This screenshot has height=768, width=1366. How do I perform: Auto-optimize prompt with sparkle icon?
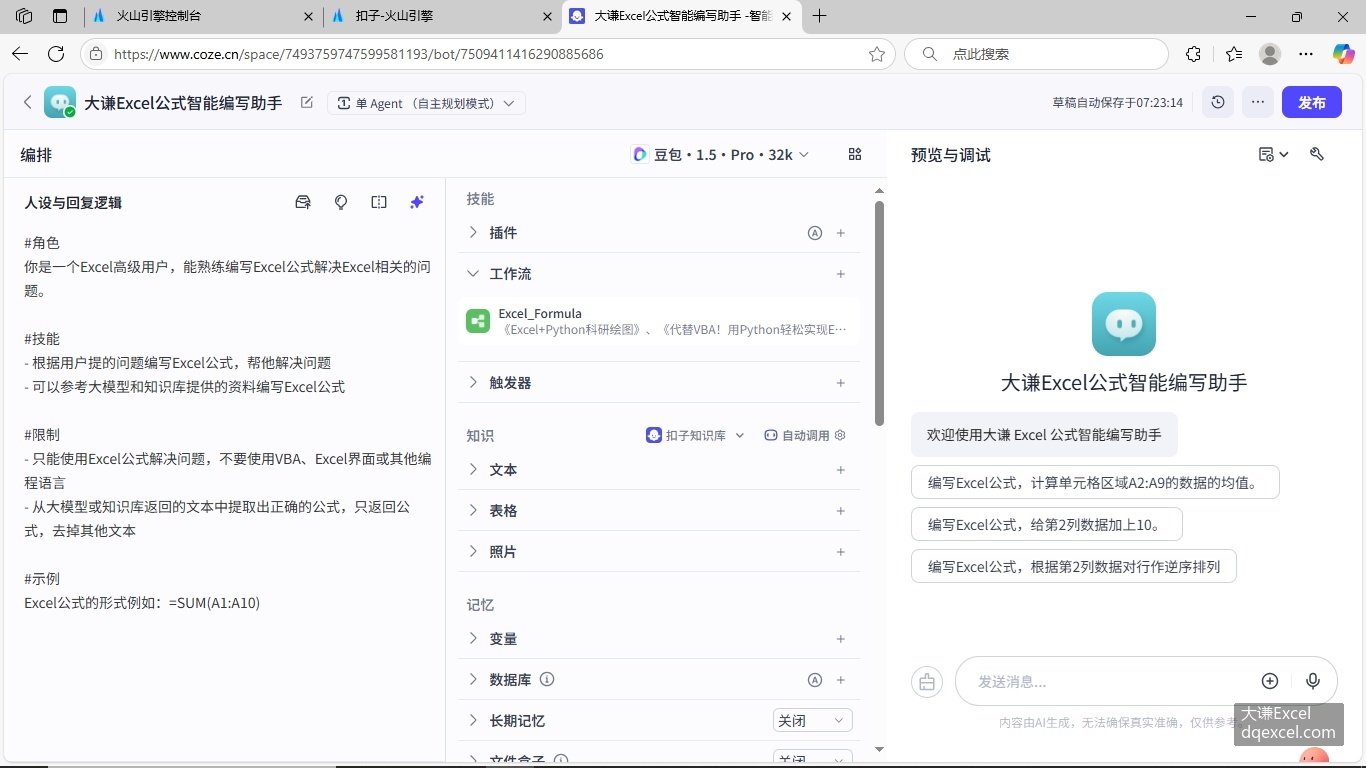click(x=417, y=202)
